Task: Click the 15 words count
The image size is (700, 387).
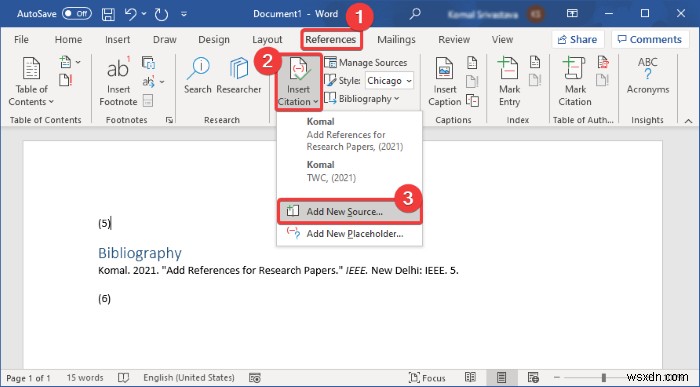Action: pos(85,378)
